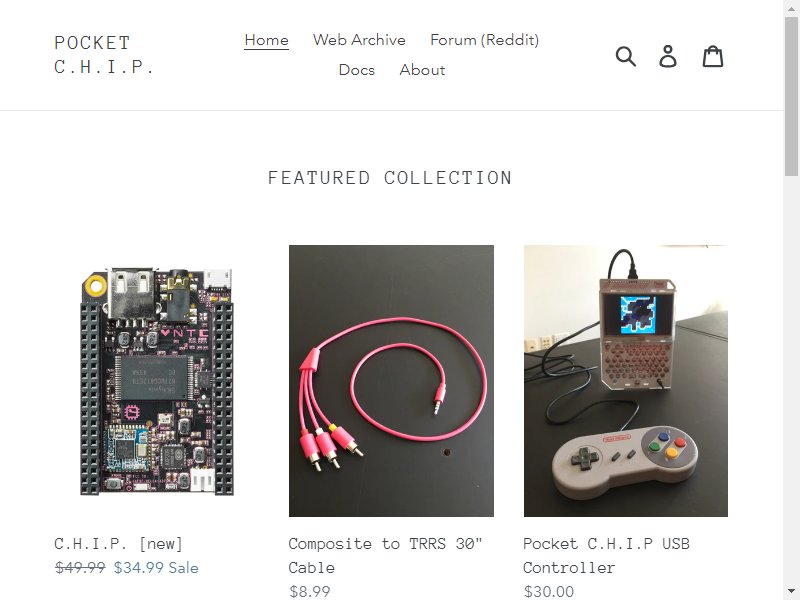Click the C.H.I.P. [new] product title
Screen dimensions: 800x600
click(x=118, y=544)
